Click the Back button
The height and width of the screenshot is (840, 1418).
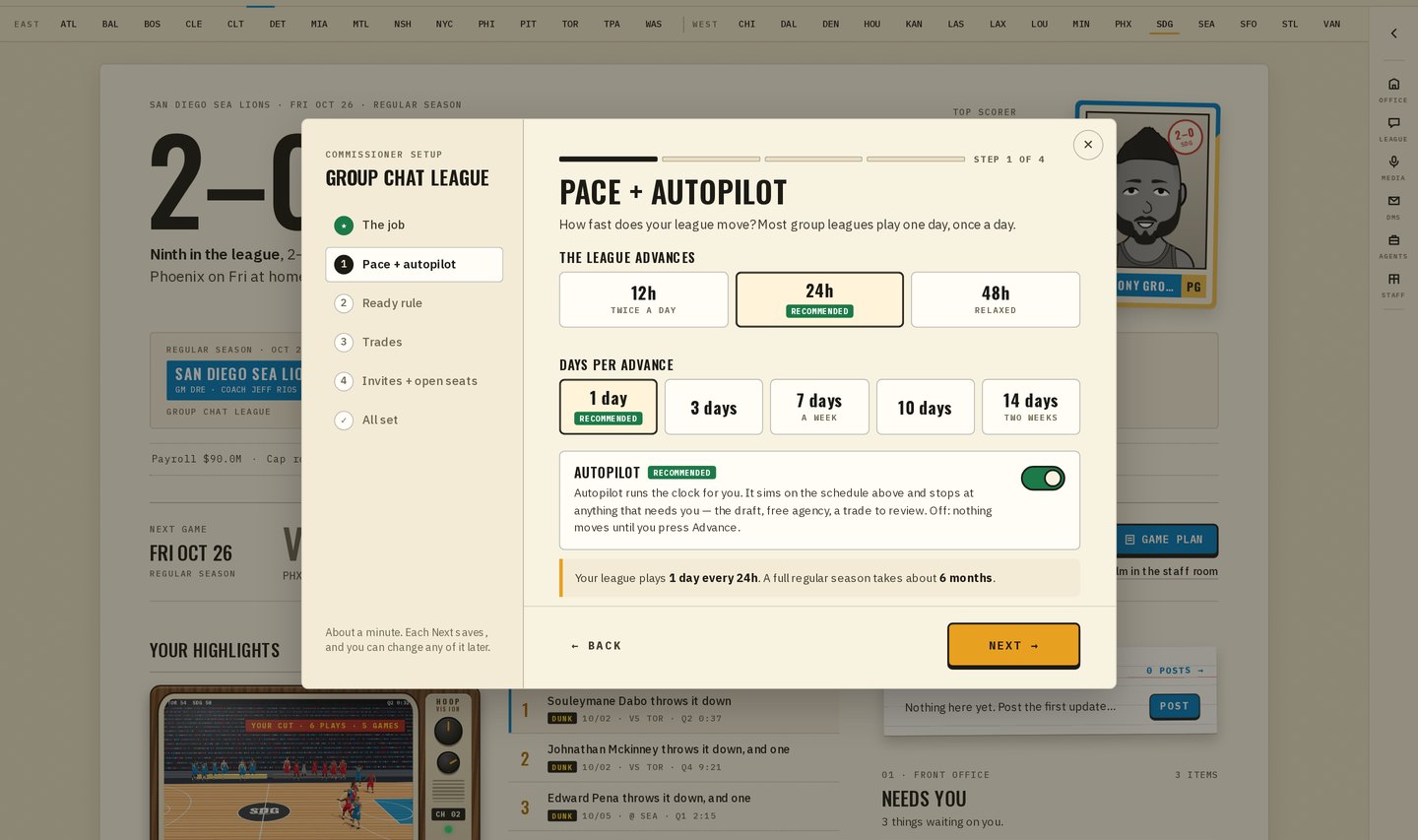coord(596,646)
